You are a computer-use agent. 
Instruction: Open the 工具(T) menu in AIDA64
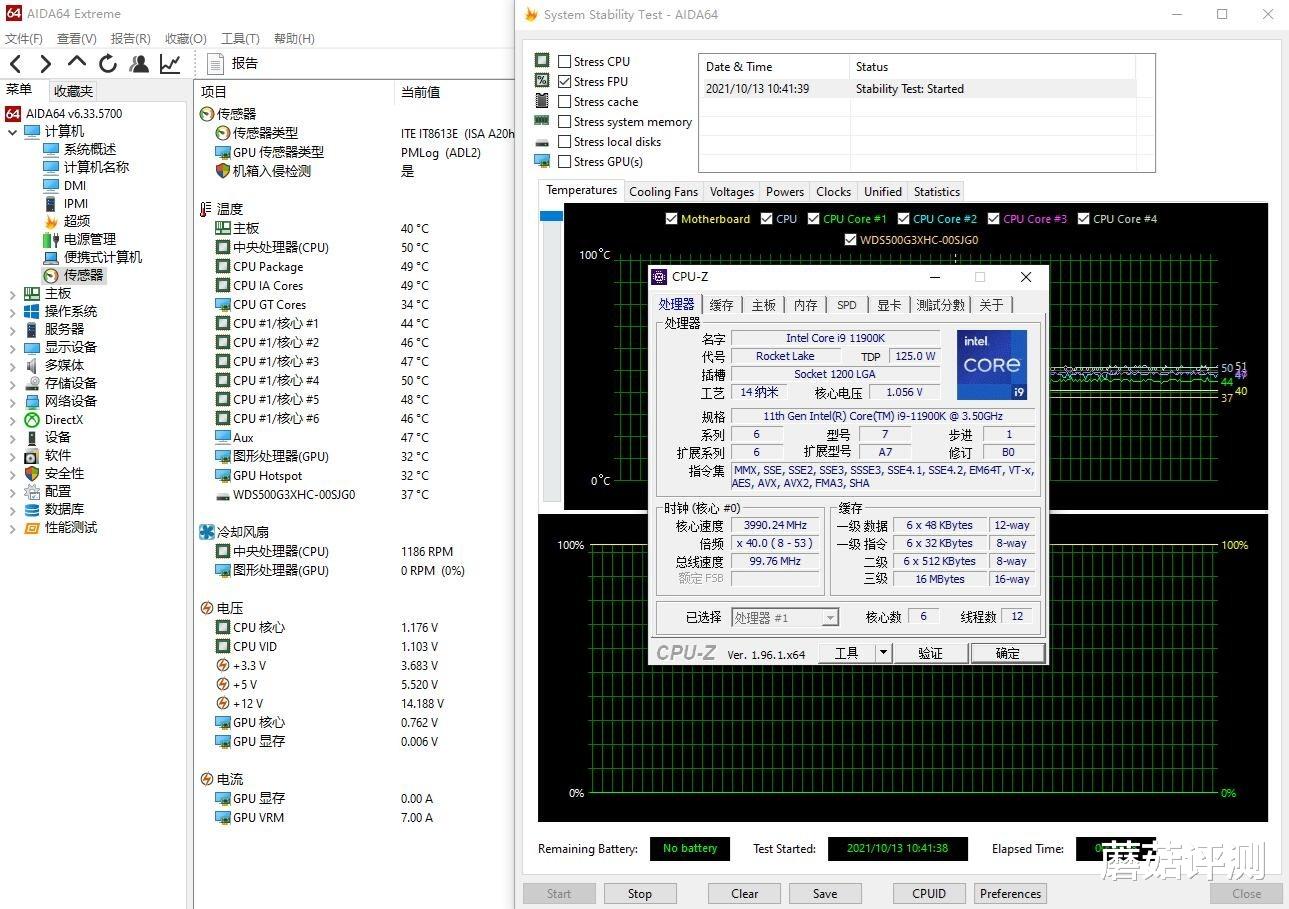pos(240,39)
